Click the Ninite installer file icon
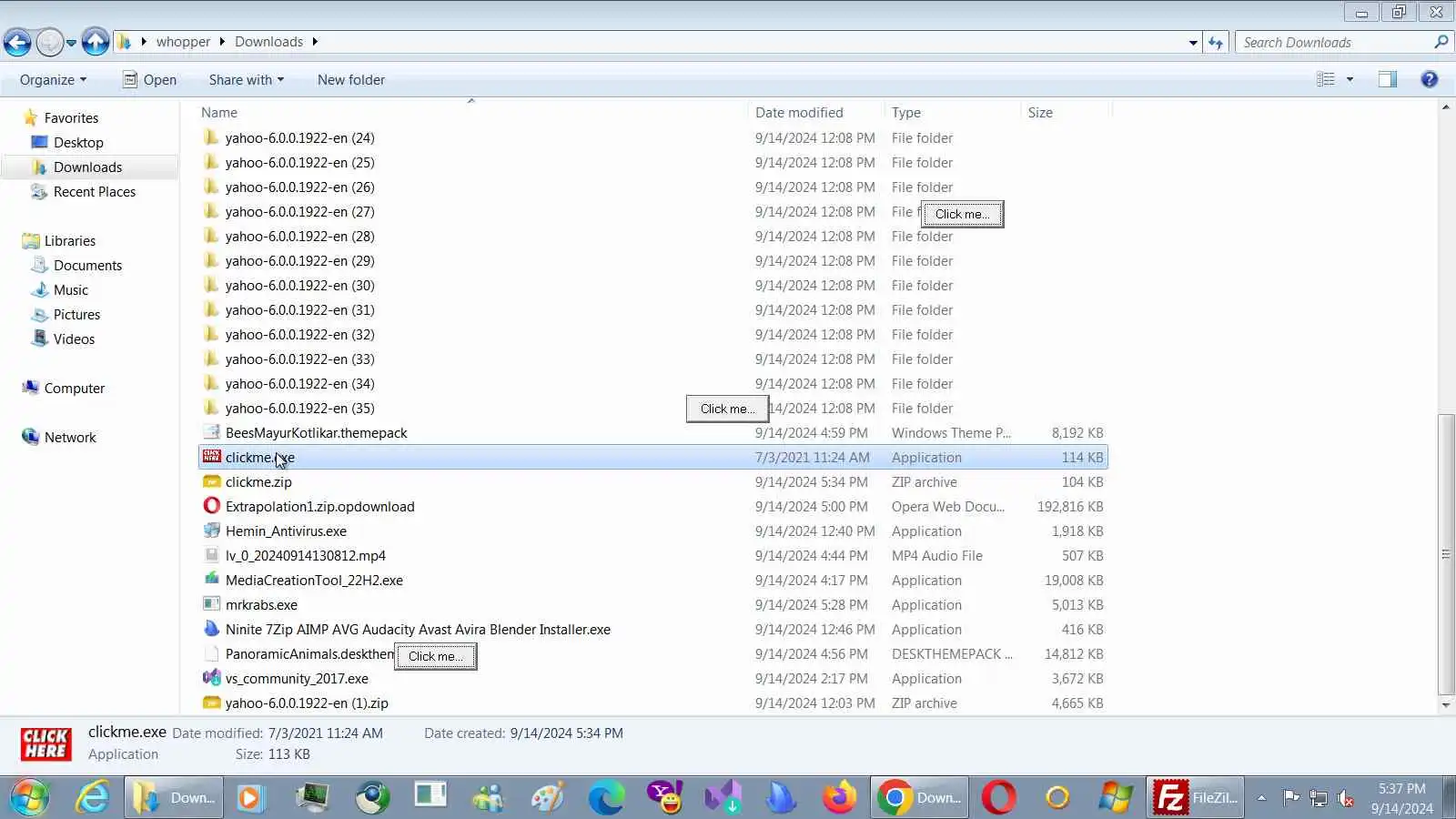This screenshot has width=1456, height=819. (x=212, y=629)
